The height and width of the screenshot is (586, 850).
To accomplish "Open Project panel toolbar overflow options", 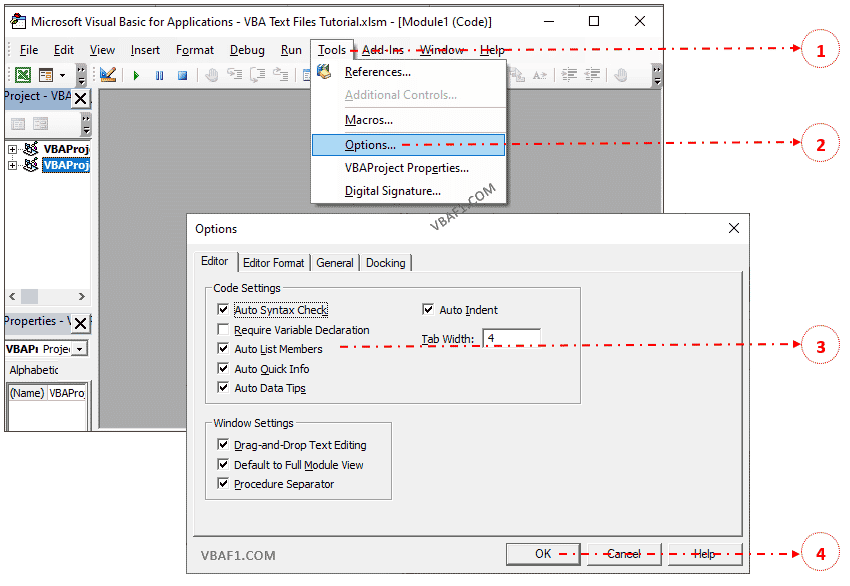I will click(86, 124).
